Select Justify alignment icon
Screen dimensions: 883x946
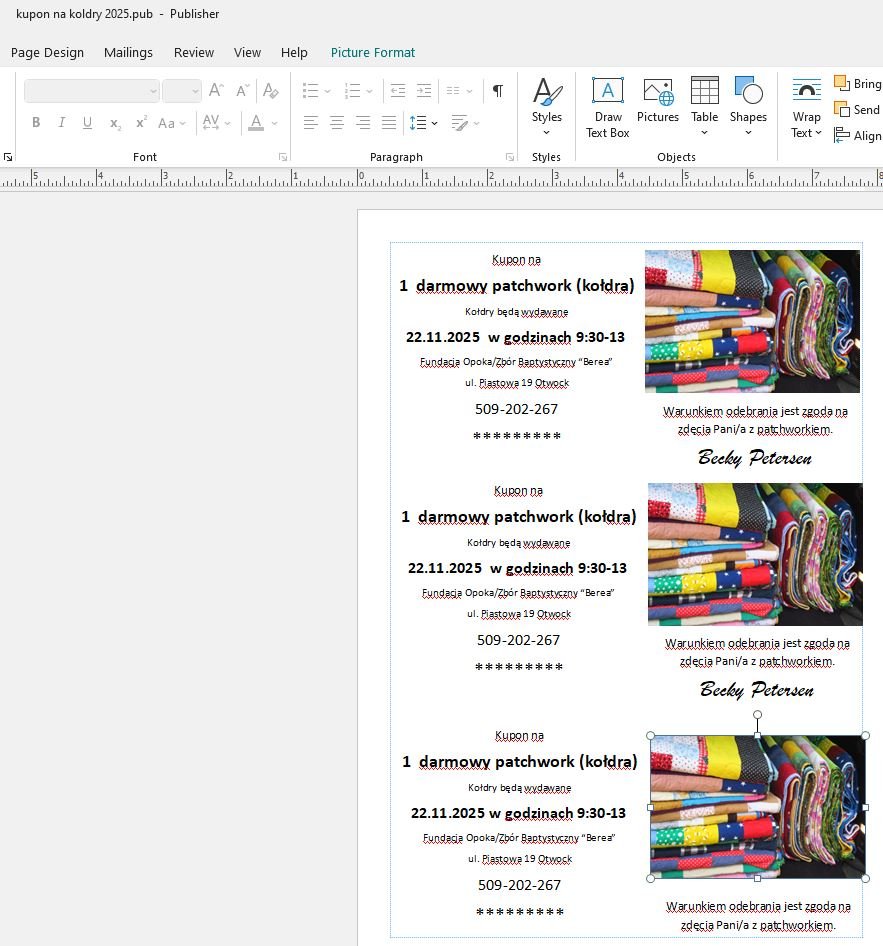tap(389, 123)
